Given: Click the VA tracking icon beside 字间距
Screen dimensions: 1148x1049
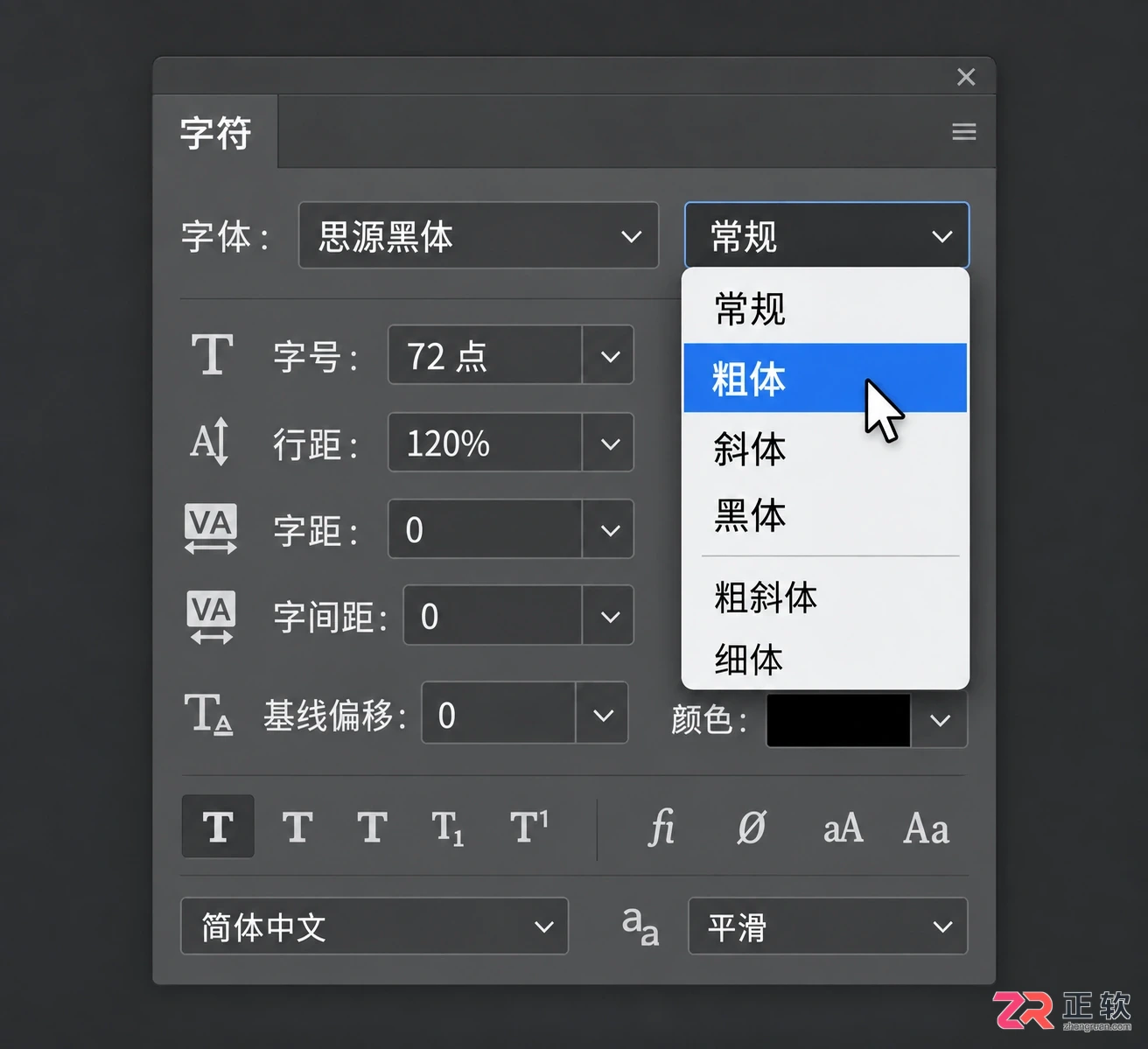Looking at the screenshot, I should point(211,616).
